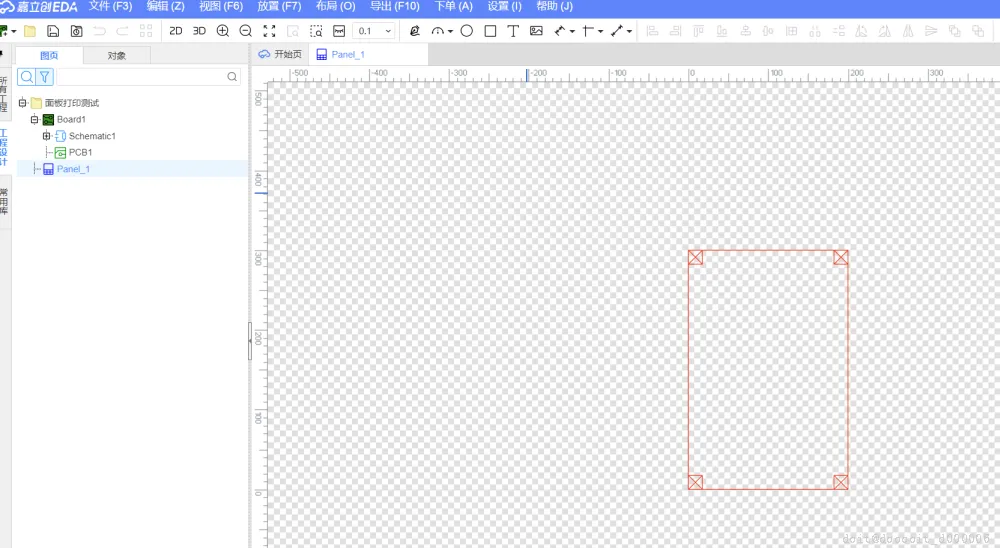Open the 文件 (F3) menu

click(x=110, y=6)
